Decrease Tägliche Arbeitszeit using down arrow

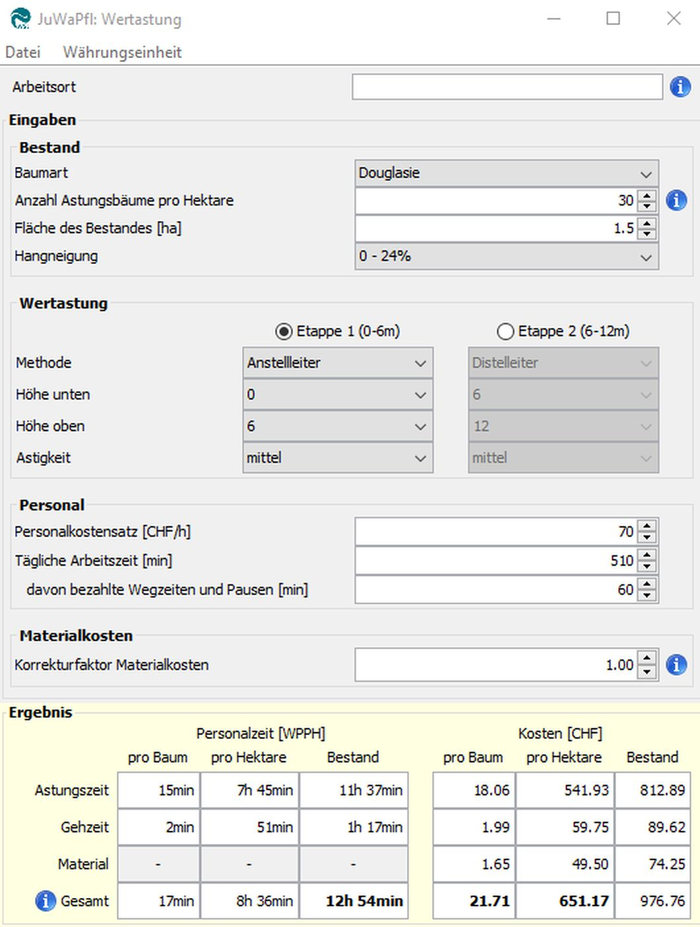[x=648, y=567]
